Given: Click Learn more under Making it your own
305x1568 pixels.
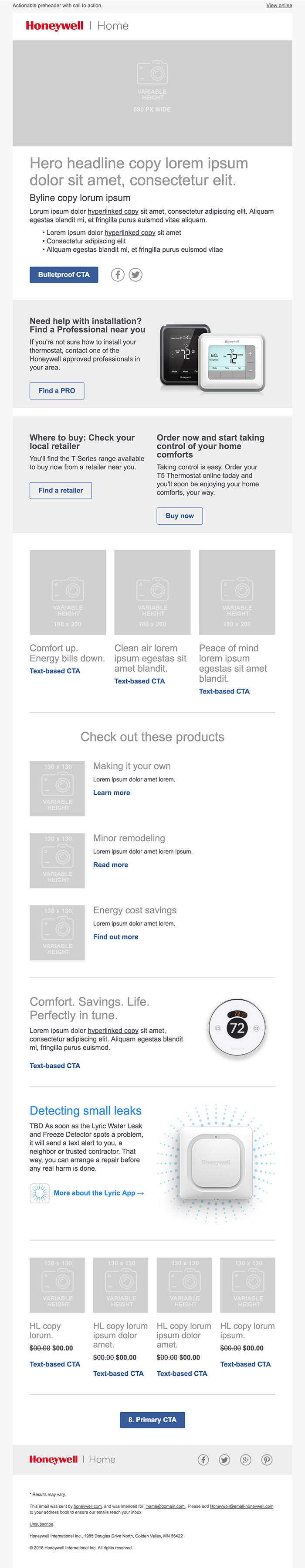Looking at the screenshot, I should 111,793.
